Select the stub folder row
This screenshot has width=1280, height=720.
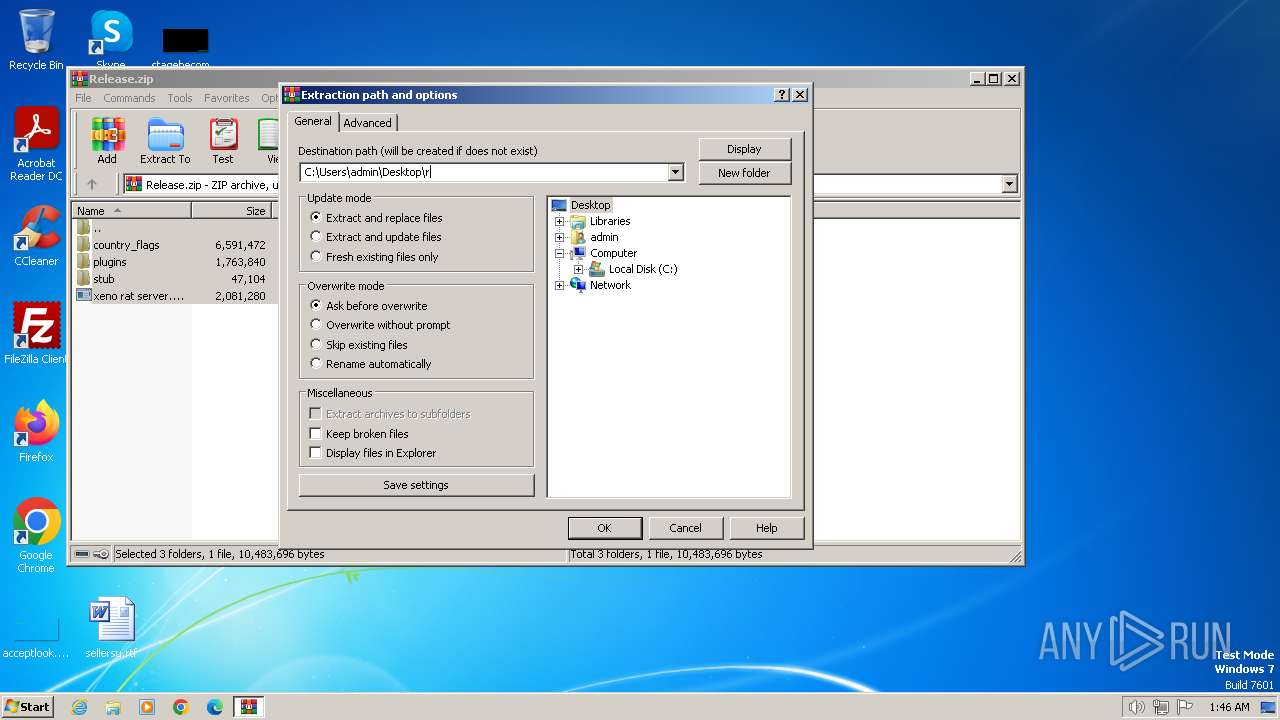[172, 279]
